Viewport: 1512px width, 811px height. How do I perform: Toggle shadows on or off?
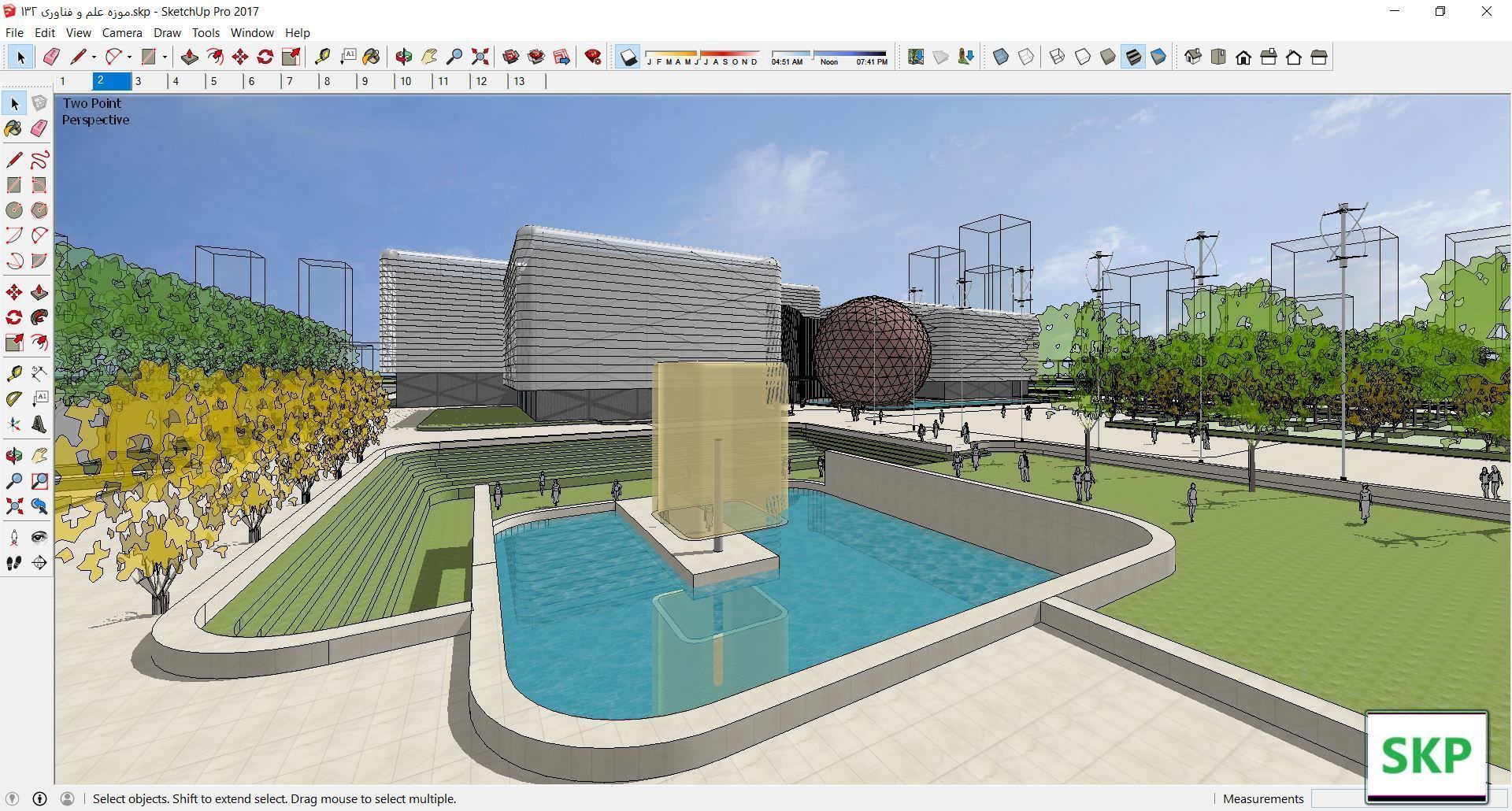pos(628,56)
